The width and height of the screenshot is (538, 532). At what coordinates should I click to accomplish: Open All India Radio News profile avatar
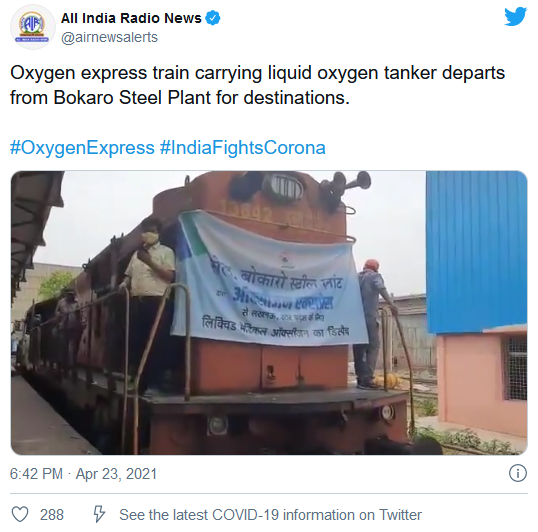(x=32, y=27)
